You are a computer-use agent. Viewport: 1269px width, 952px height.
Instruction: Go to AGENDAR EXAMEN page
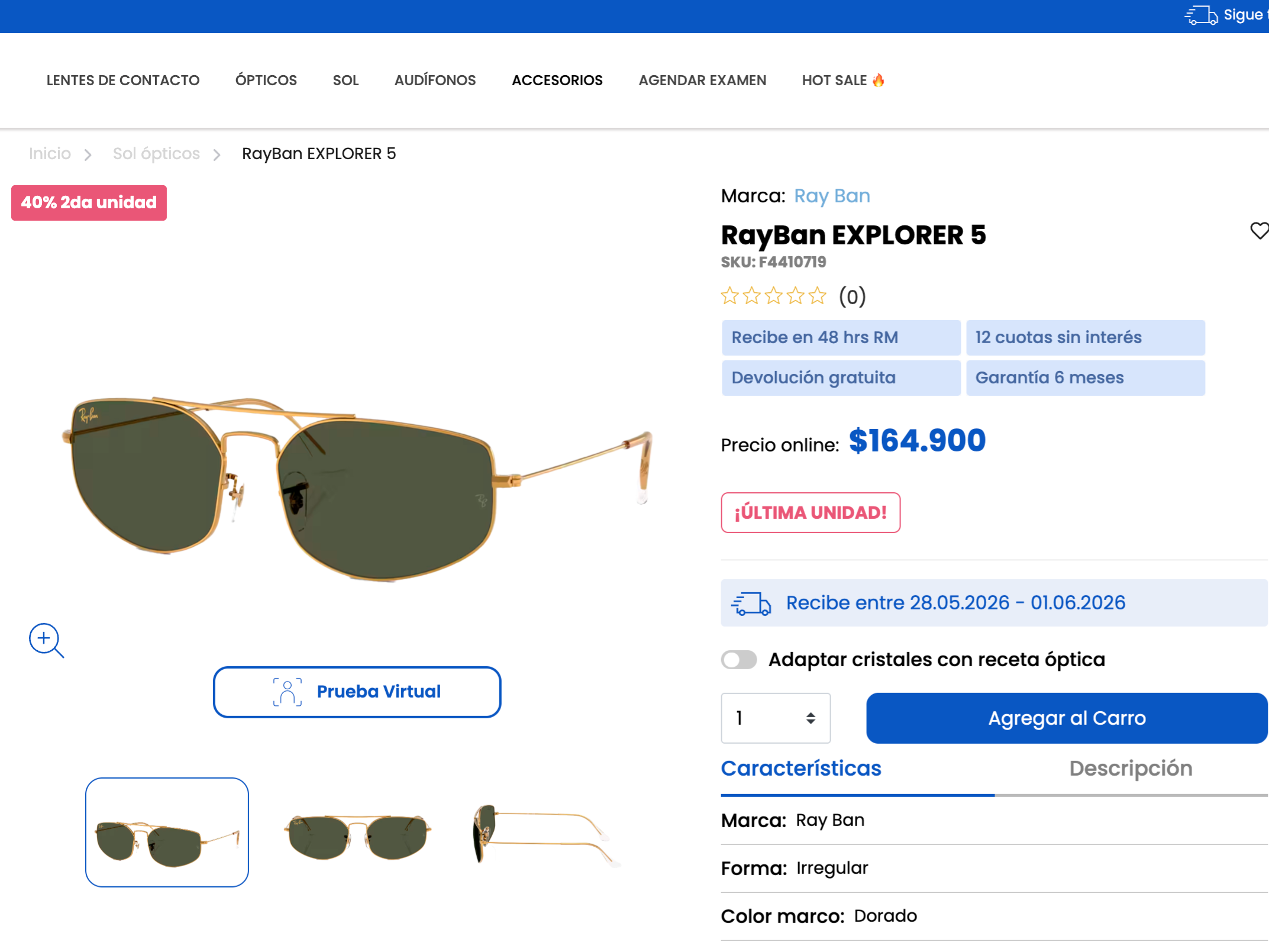tap(703, 80)
